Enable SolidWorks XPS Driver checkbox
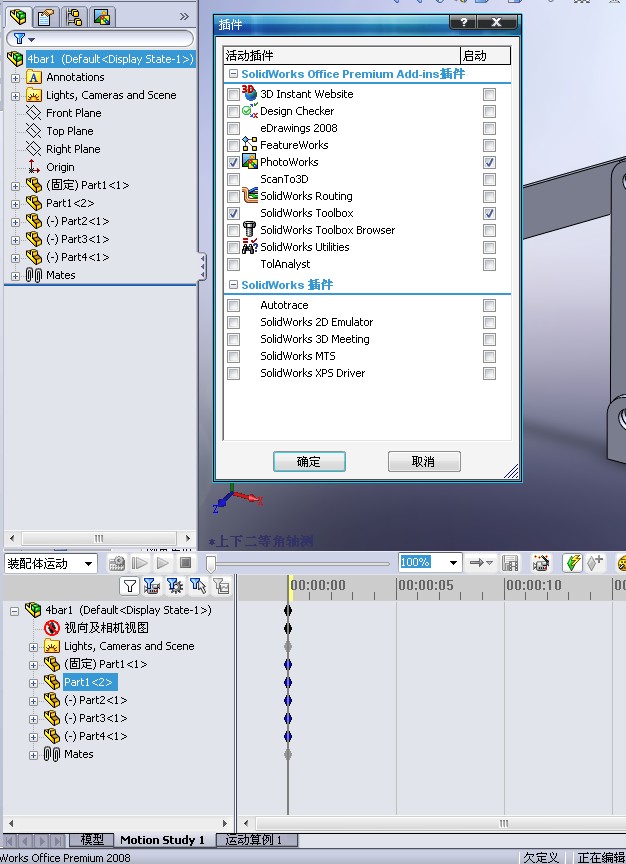The width and height of the screenshot is (626, 864). point(233,374)
